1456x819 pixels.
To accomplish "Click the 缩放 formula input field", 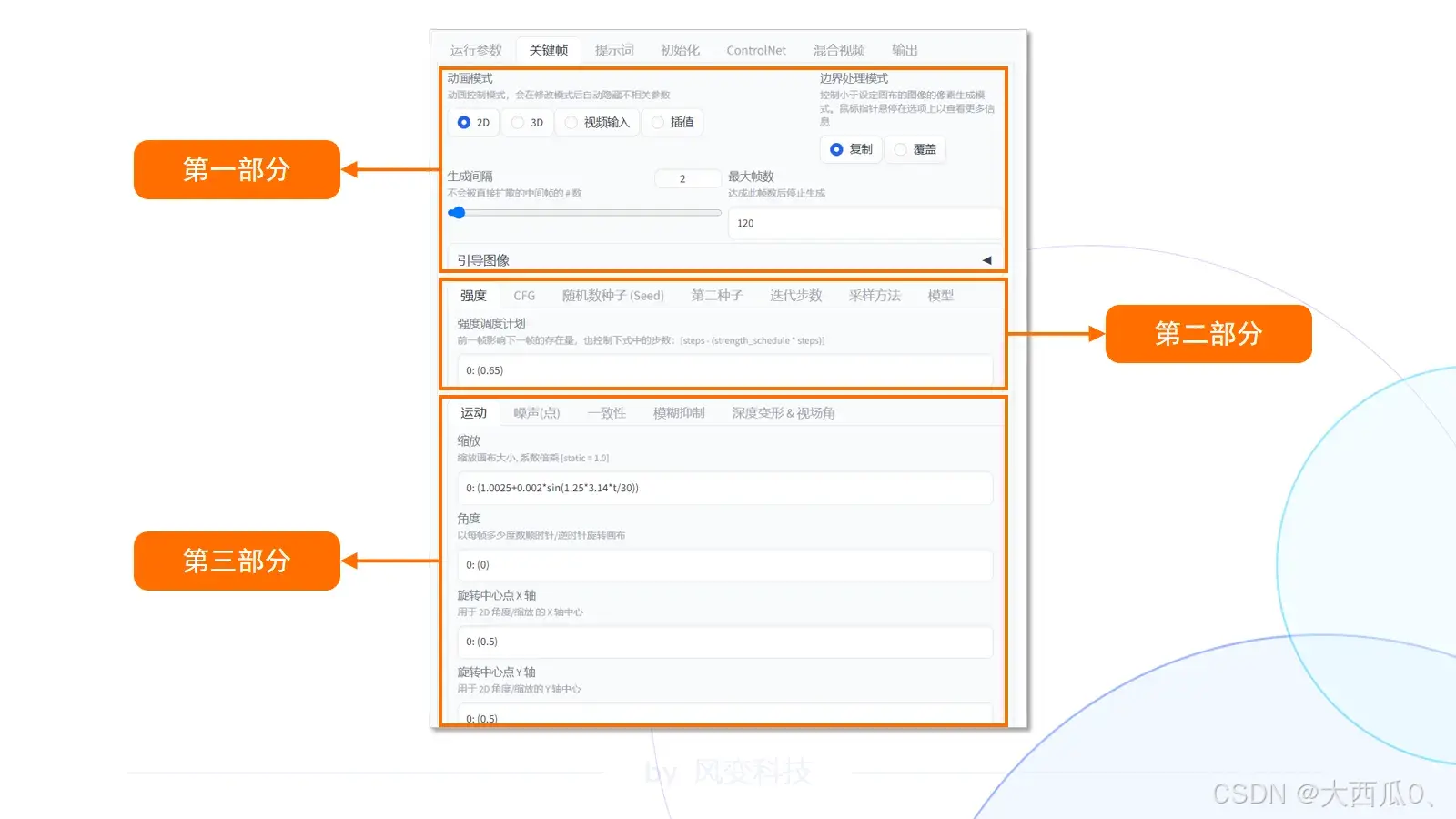I will 724,488.
